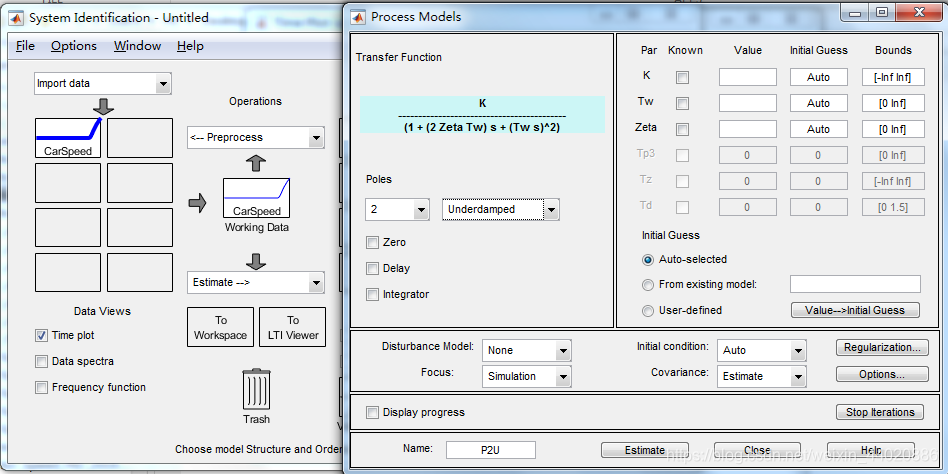
Task: Click the Zeta Bounds field
Action: [x=894, y=129]
